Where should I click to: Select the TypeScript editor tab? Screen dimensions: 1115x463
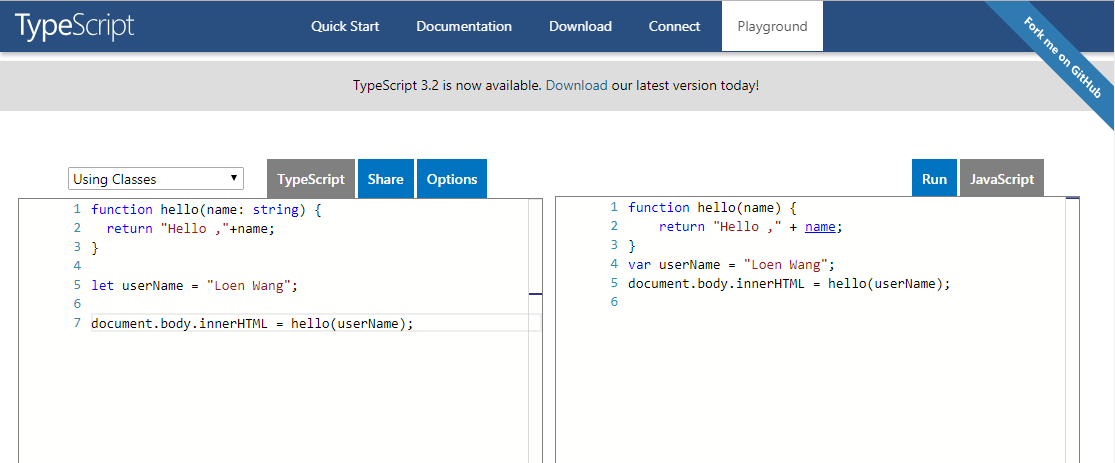click(x=311, y=179)
